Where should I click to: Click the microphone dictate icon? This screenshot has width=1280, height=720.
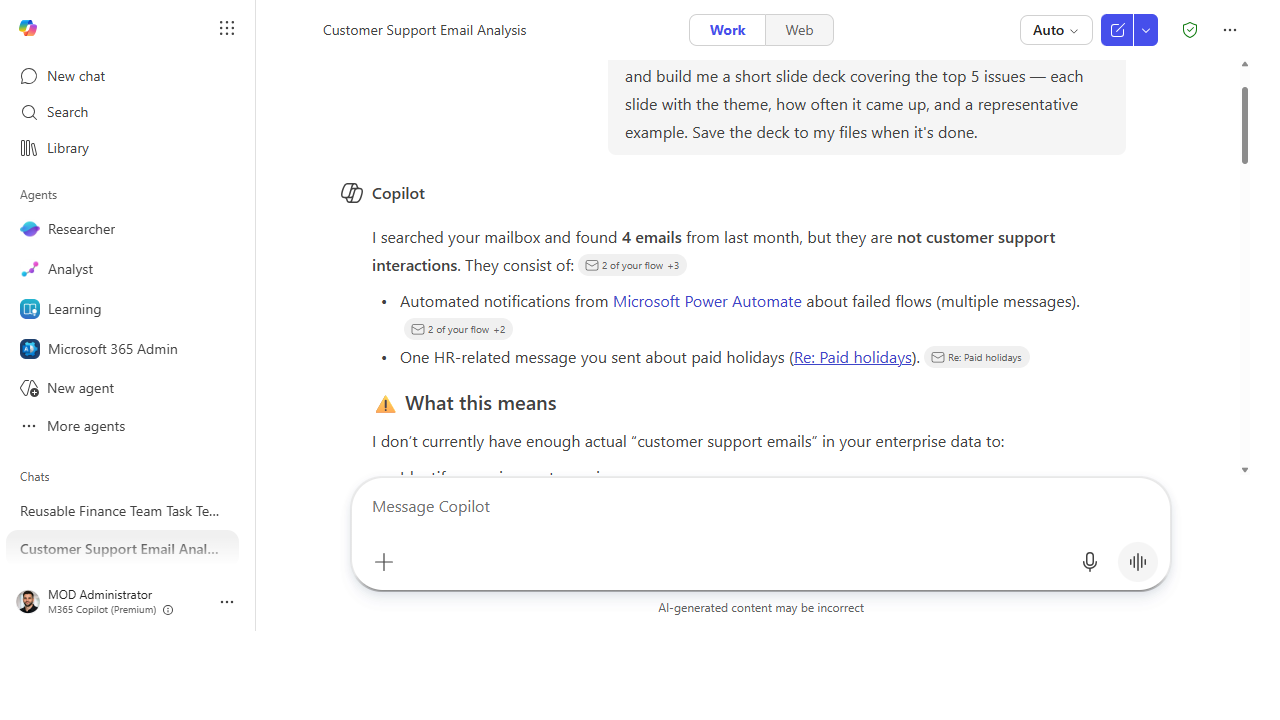point(1090,562)
